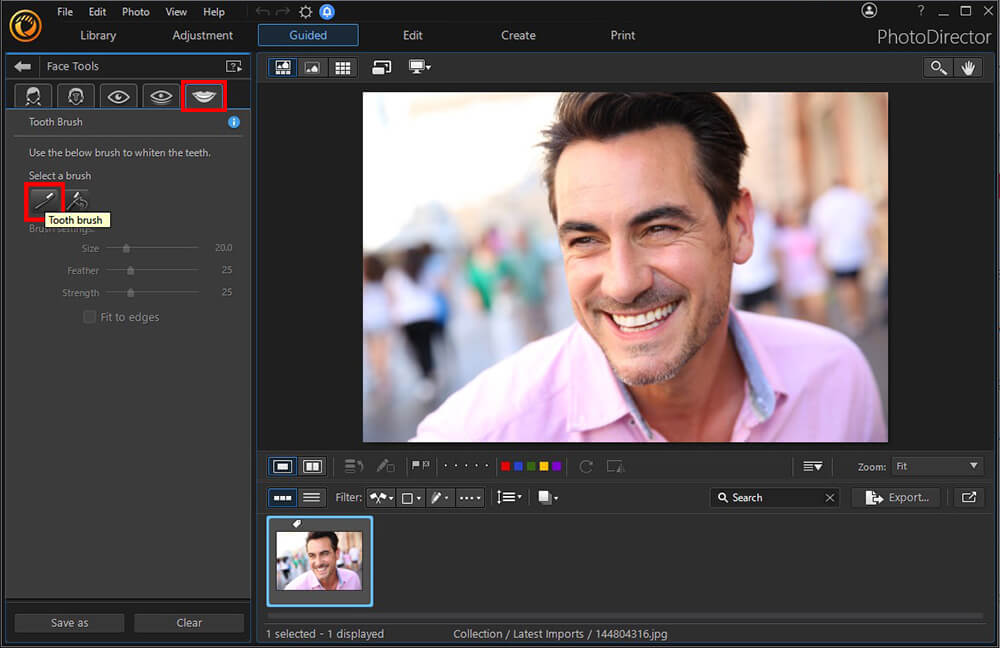Switch to the Create tab
The image size is (1000, 648).
518,35
